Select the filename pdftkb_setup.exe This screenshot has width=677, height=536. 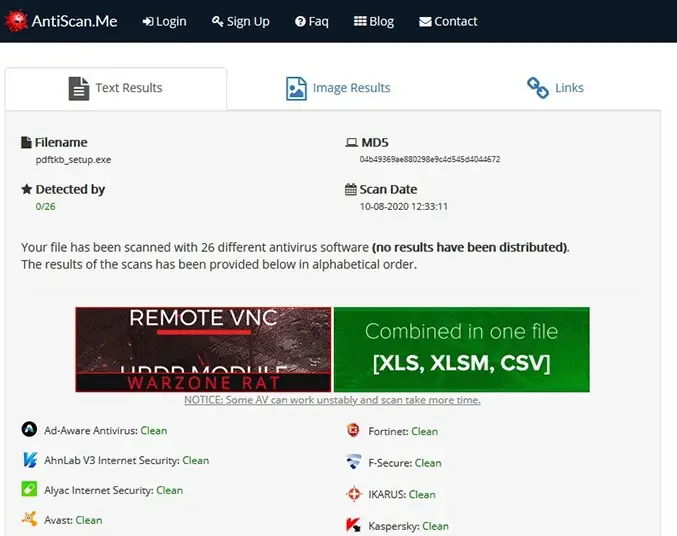tap(73, 159)
